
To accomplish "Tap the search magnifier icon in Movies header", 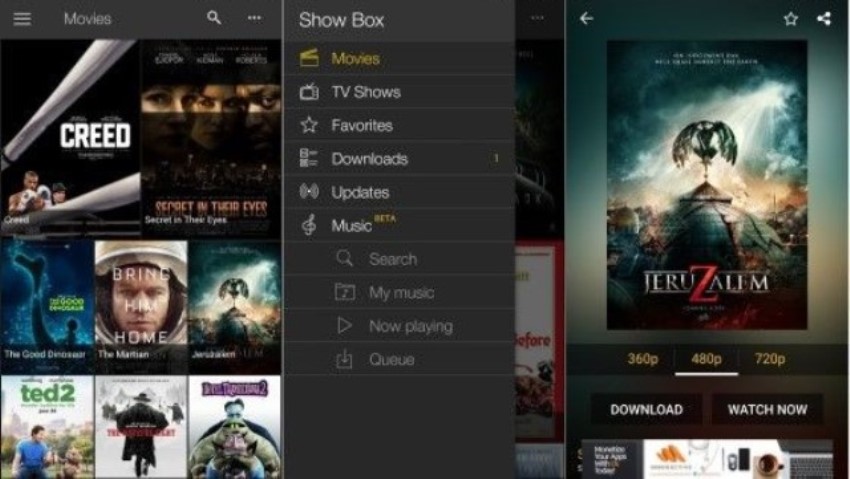I will (214, 18).
